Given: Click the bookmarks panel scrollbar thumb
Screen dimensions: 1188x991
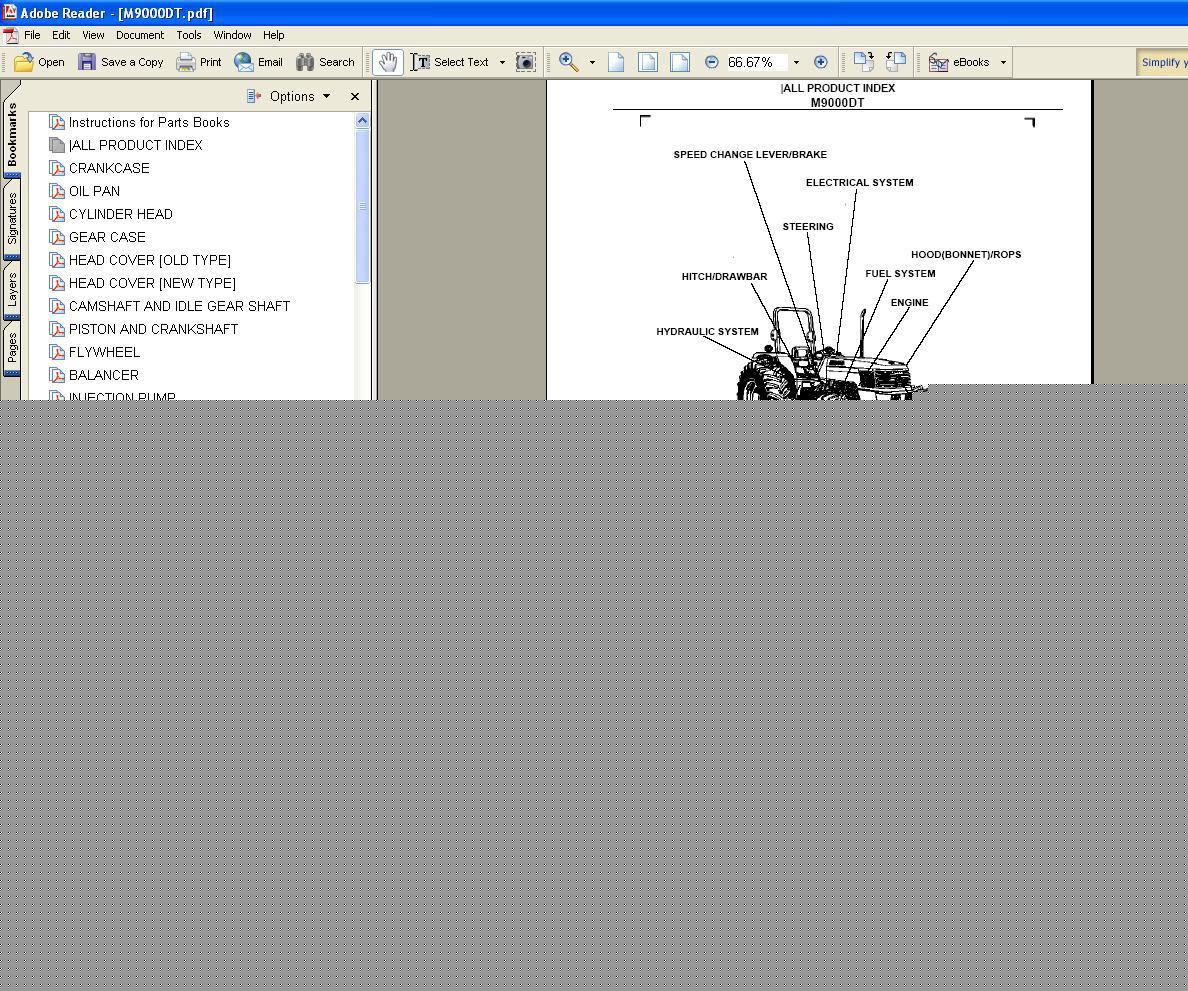Looking at the screenshot, I should [362, 206].
